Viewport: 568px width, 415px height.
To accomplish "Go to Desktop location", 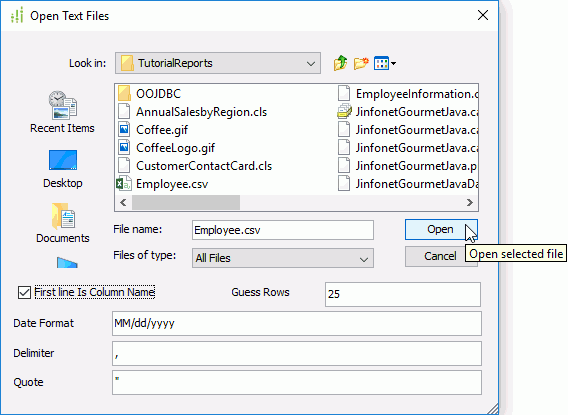I will (63, 169).
